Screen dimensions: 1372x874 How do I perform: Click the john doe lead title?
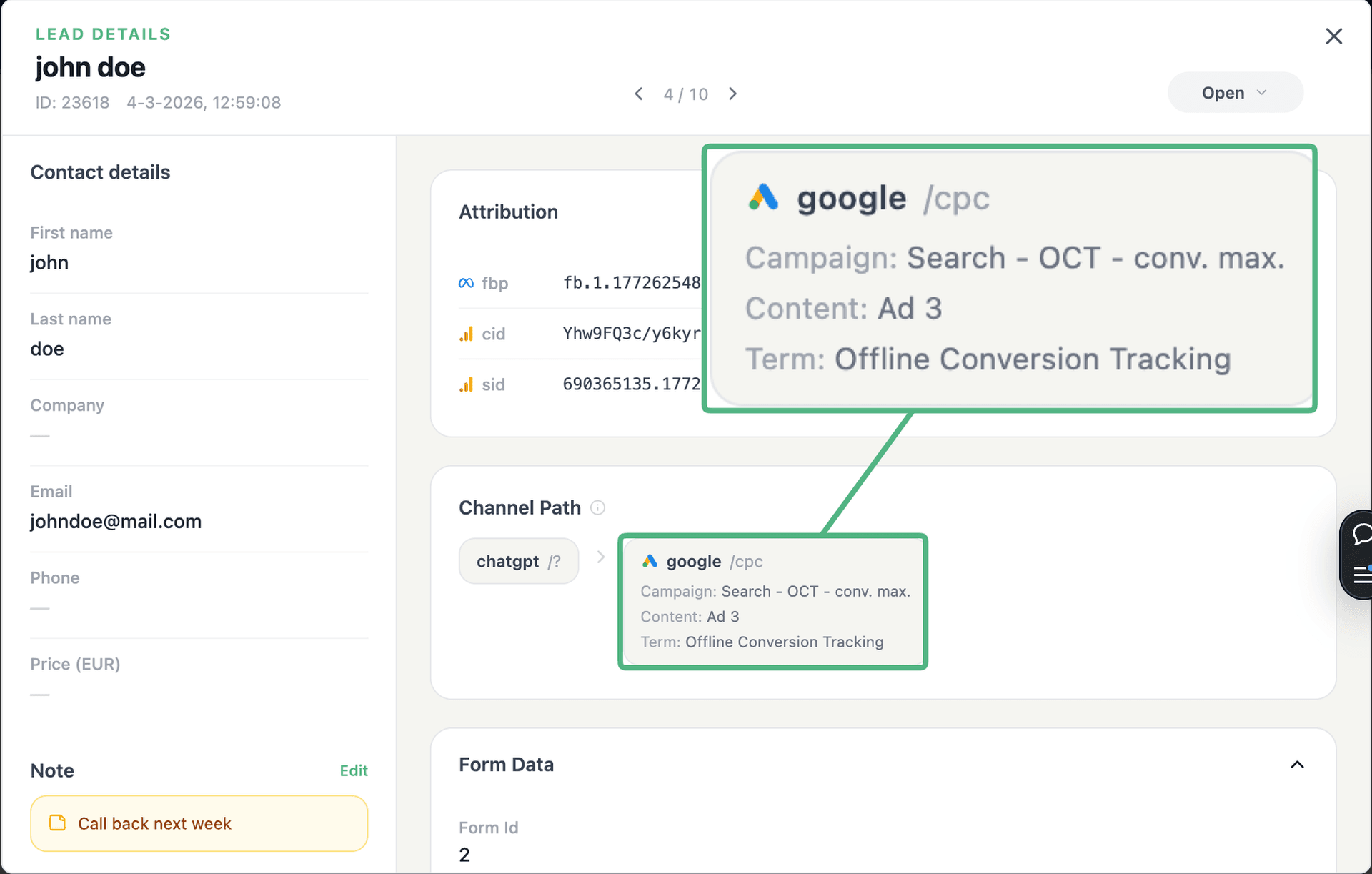point(91,67)
